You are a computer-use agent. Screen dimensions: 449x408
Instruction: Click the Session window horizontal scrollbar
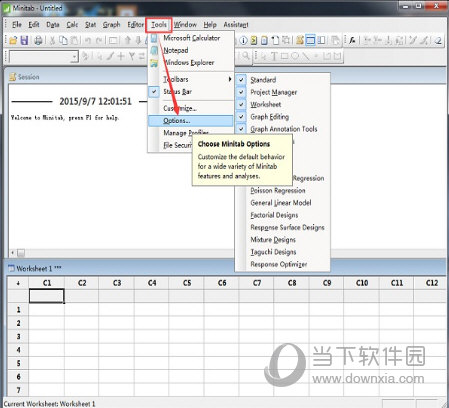pos(122,253)
